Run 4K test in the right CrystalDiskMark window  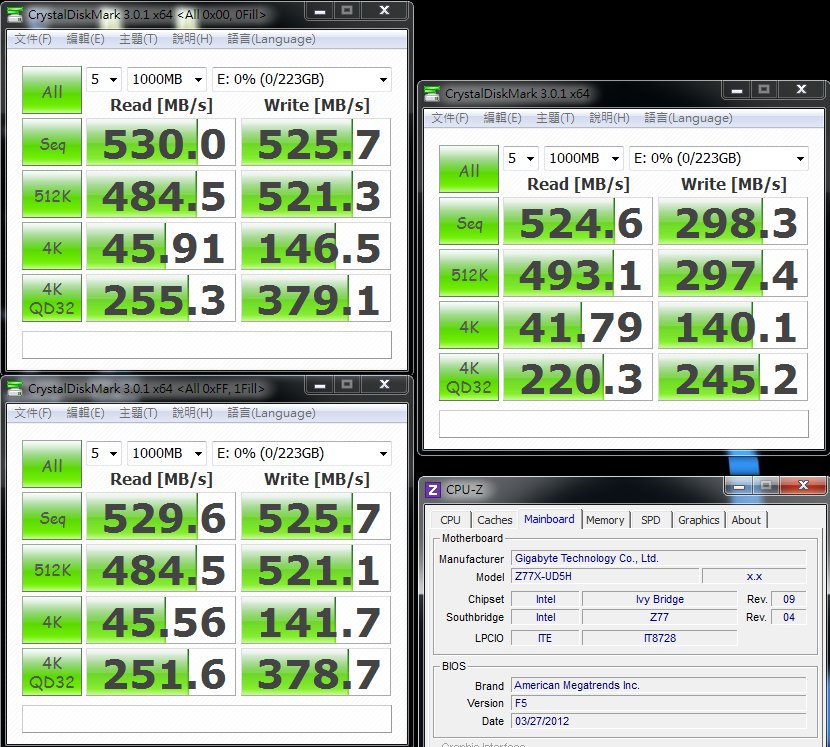[469, 326]
